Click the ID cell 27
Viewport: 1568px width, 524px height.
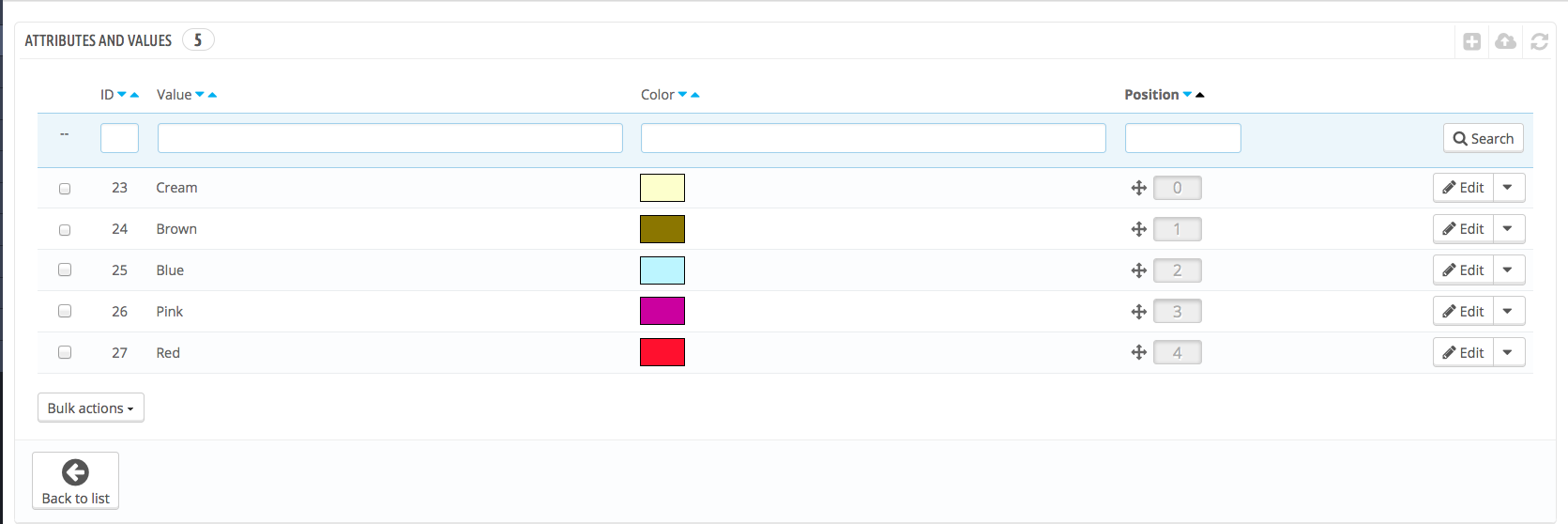[119, 353]
